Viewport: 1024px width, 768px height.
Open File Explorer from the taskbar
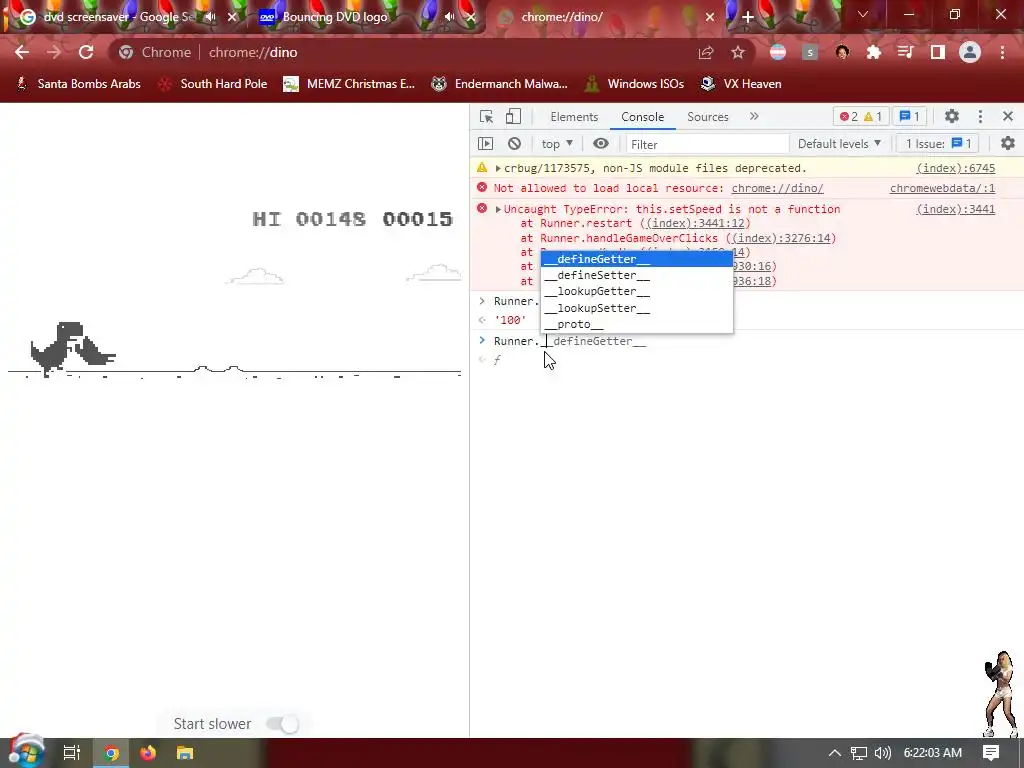click(x=185, y=753)
